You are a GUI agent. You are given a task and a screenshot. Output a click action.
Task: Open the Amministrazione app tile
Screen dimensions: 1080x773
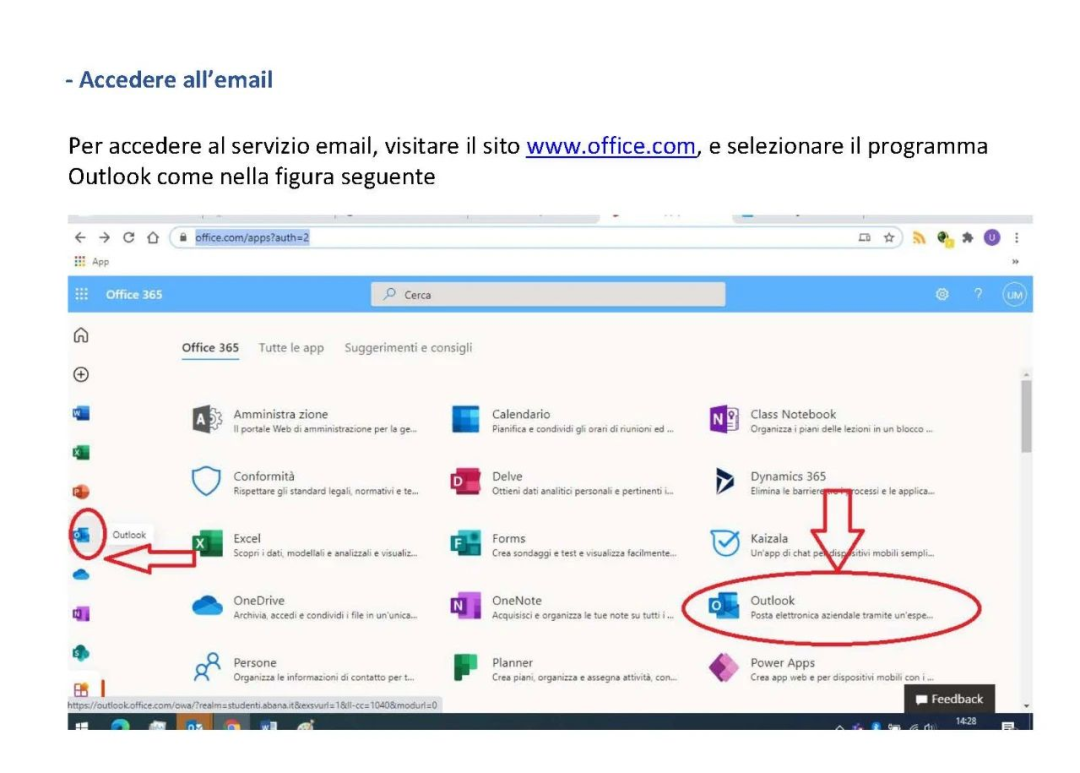(x=305, y=420)
